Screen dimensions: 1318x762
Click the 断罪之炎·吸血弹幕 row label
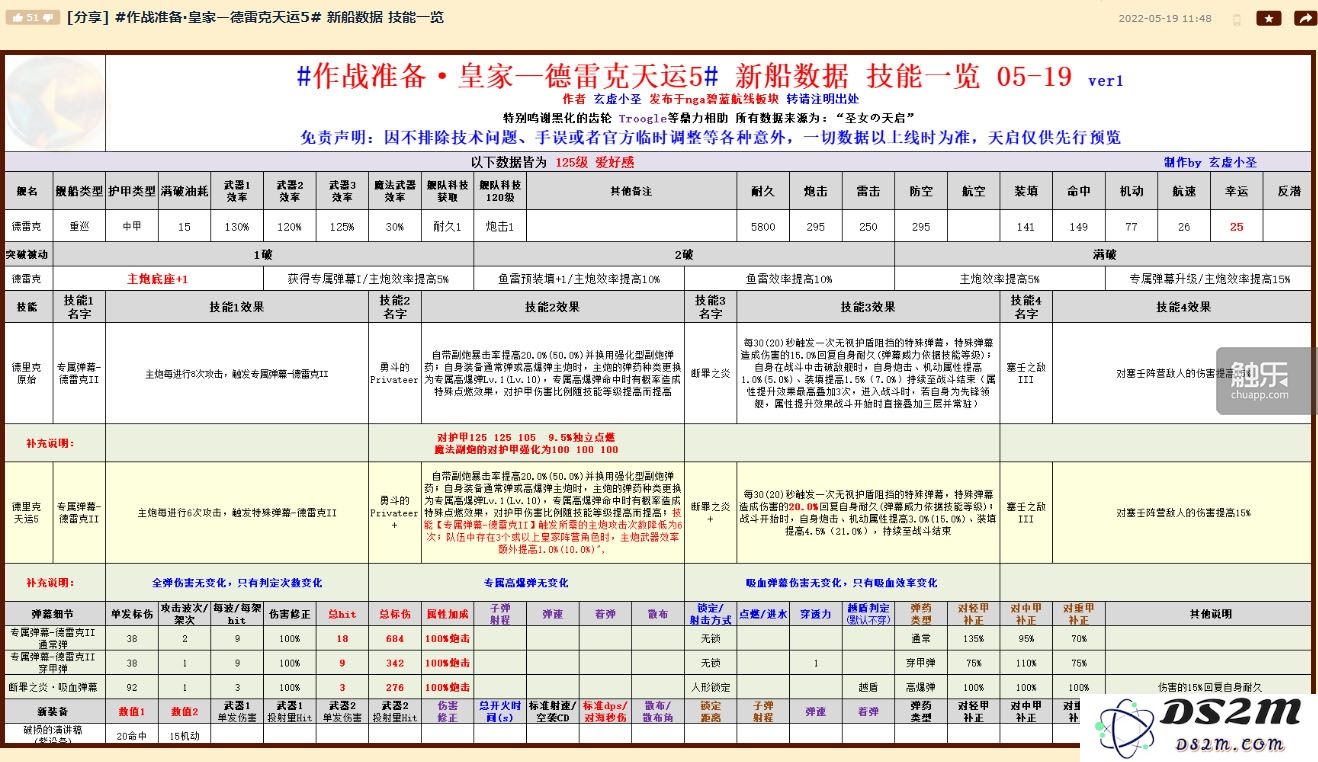(x=55, y=687)
